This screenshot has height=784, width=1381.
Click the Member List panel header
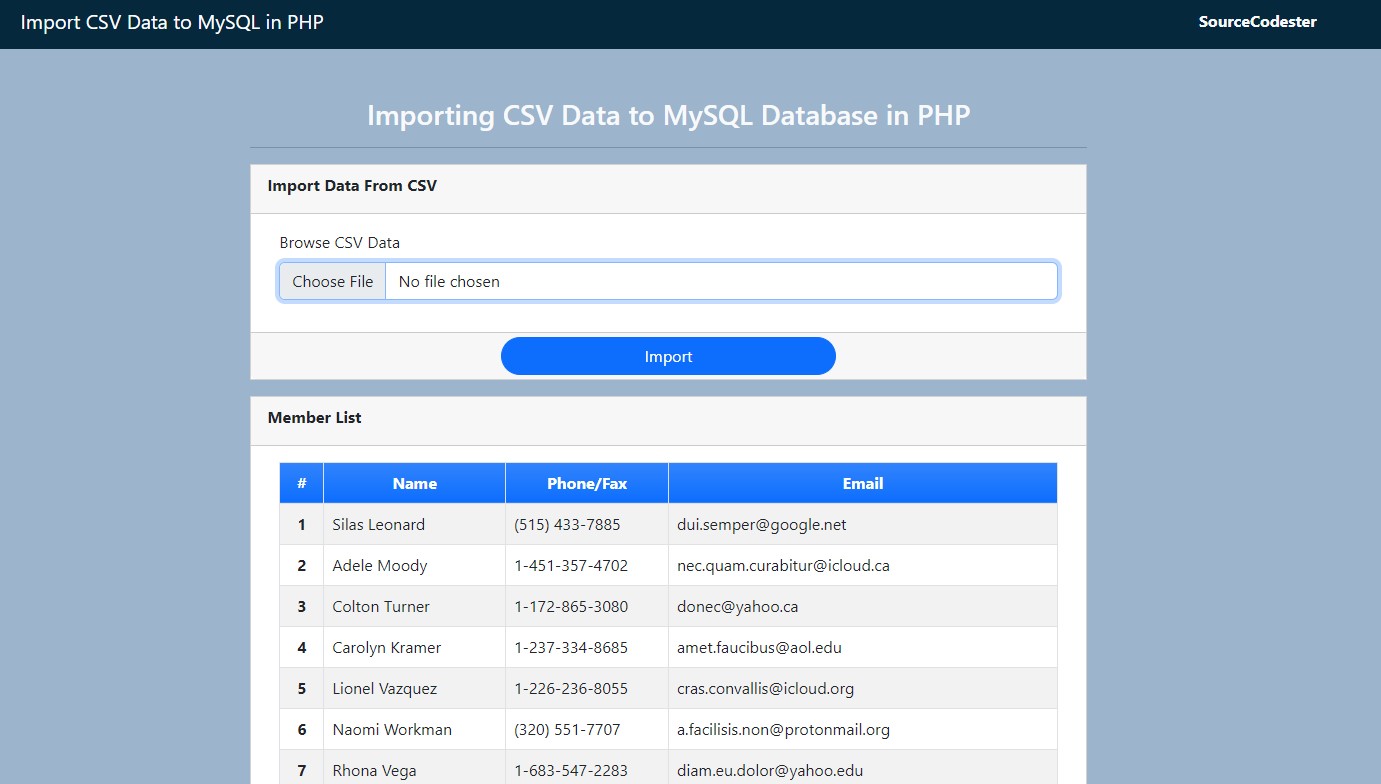[x=314, y=417]
